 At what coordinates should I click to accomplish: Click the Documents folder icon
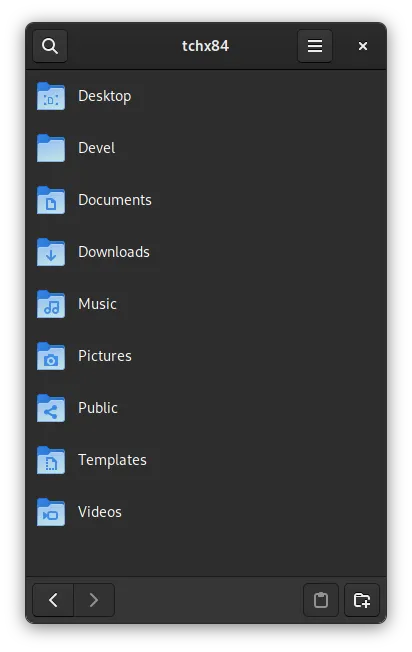[x=51, y=200]
